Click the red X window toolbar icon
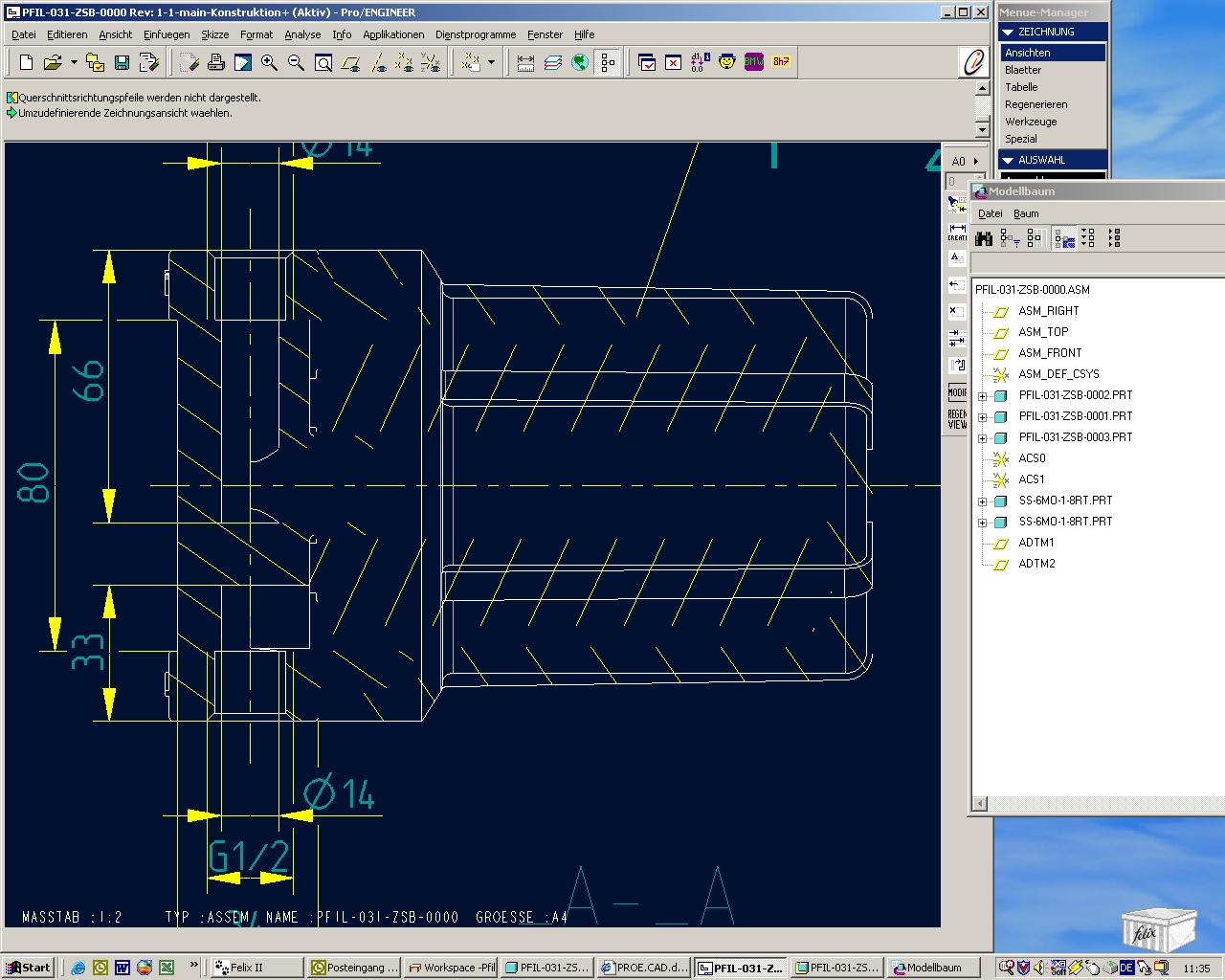Image resolution: width=1225 pixels, height=980 pixels. pos(674,62)
